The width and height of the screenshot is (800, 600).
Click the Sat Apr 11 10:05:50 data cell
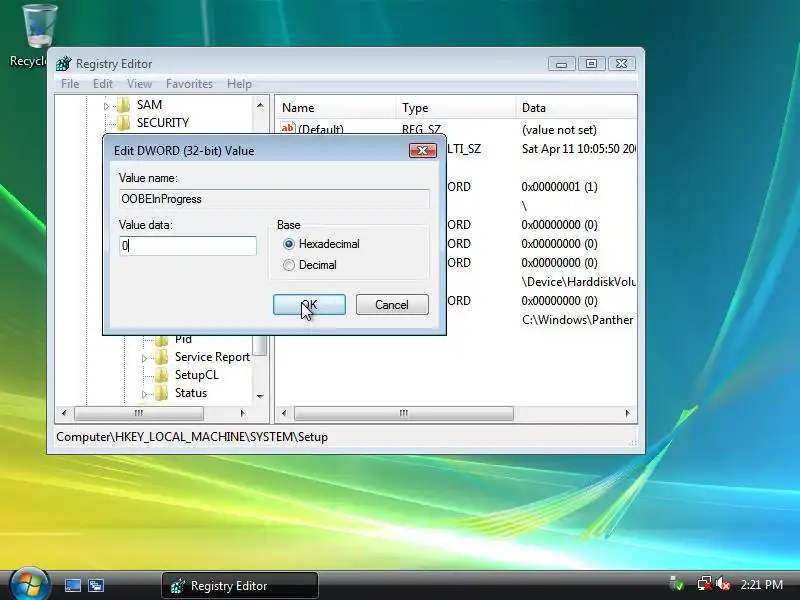pos(579,148)
